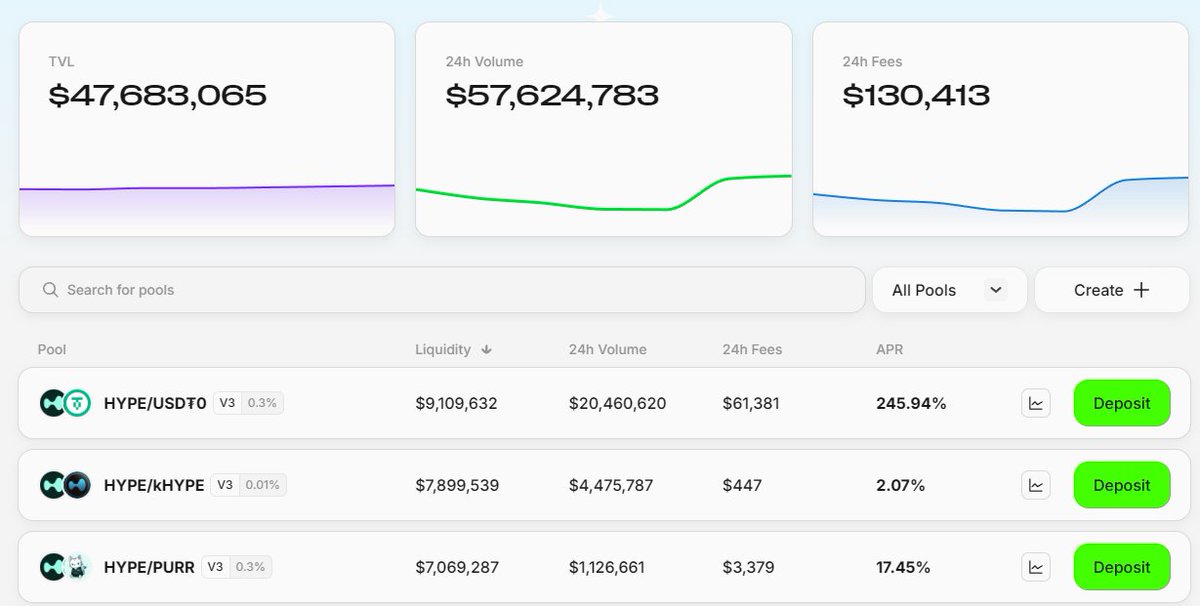Click the 245.94% APR value
This screenshot has width=1200, height=606.
pyautogui.click(x=911, y=403)
